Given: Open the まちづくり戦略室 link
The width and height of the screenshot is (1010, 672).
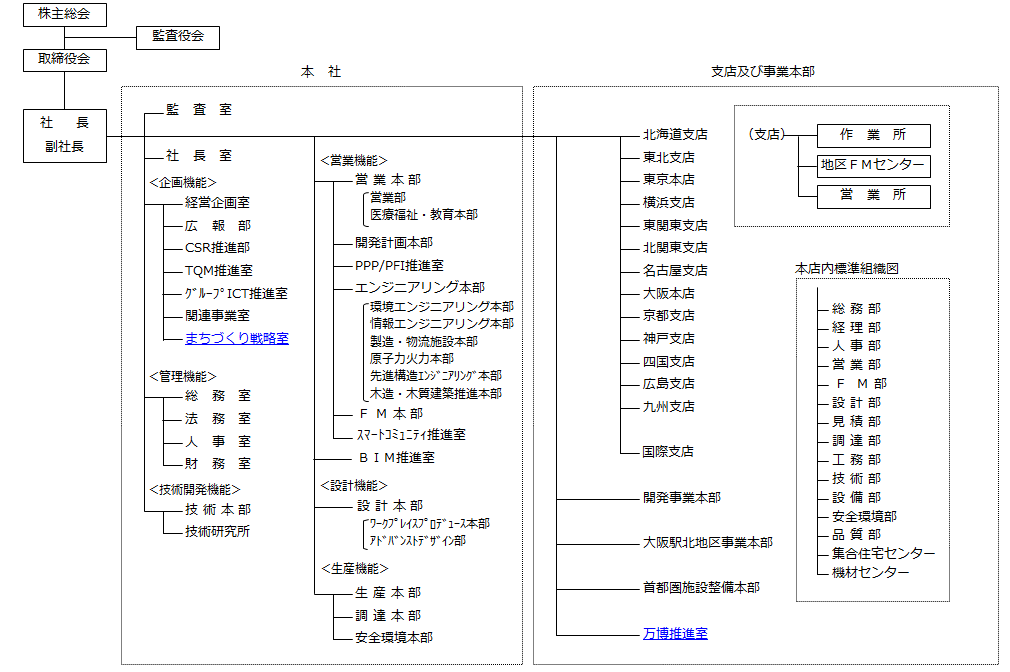Looking at the screenshot, I should coord(237,338).
